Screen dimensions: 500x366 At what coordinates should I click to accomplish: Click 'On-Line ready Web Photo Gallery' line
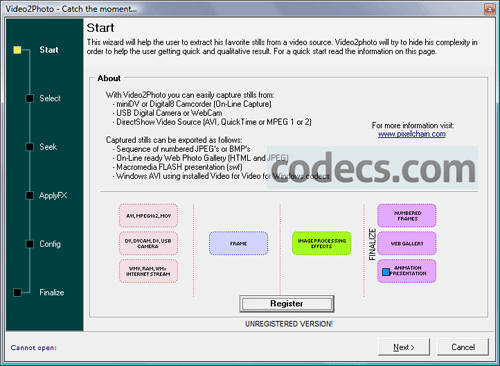click(200, 158)
